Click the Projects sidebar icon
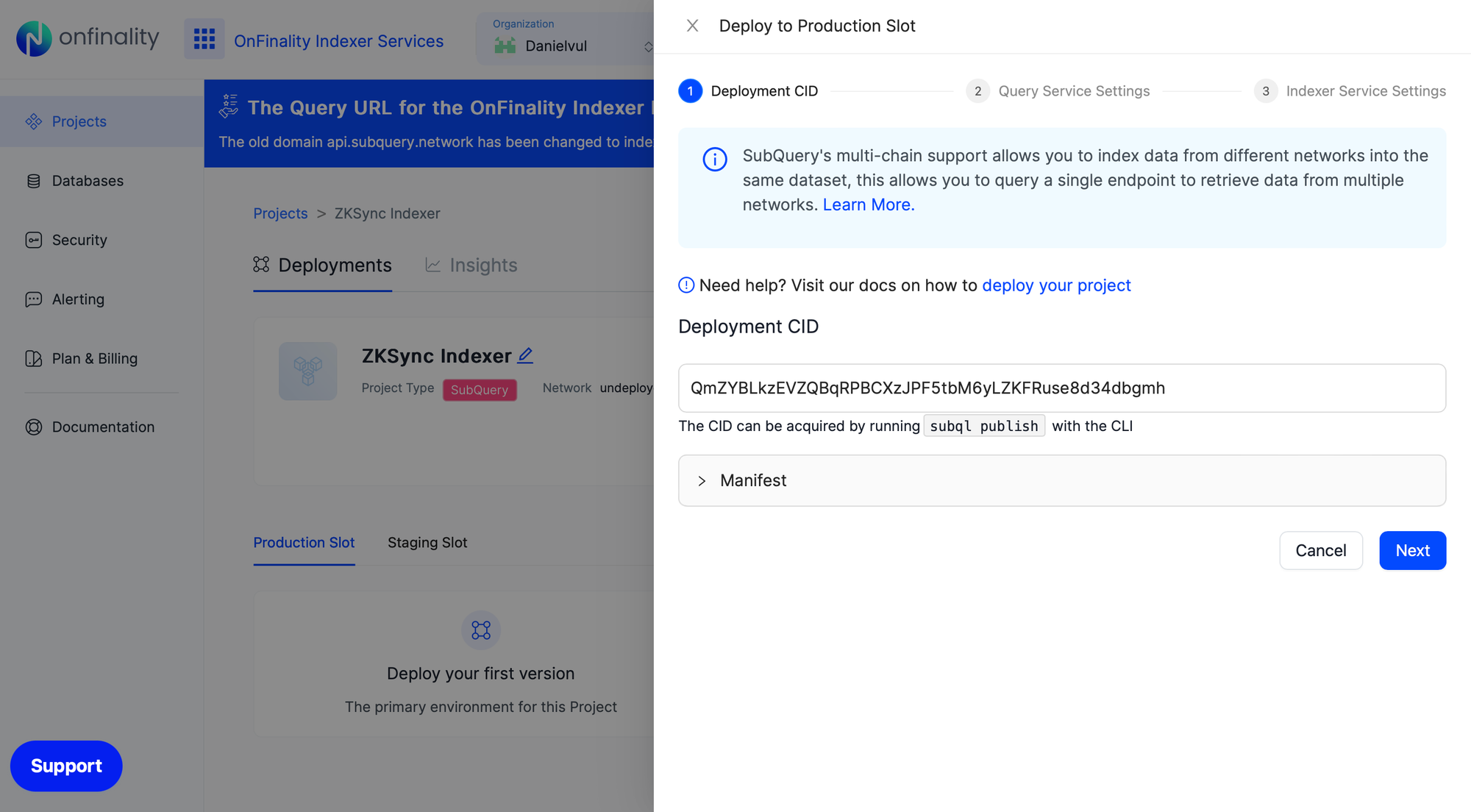This screenshot has height=812, width=1471. 34,121
